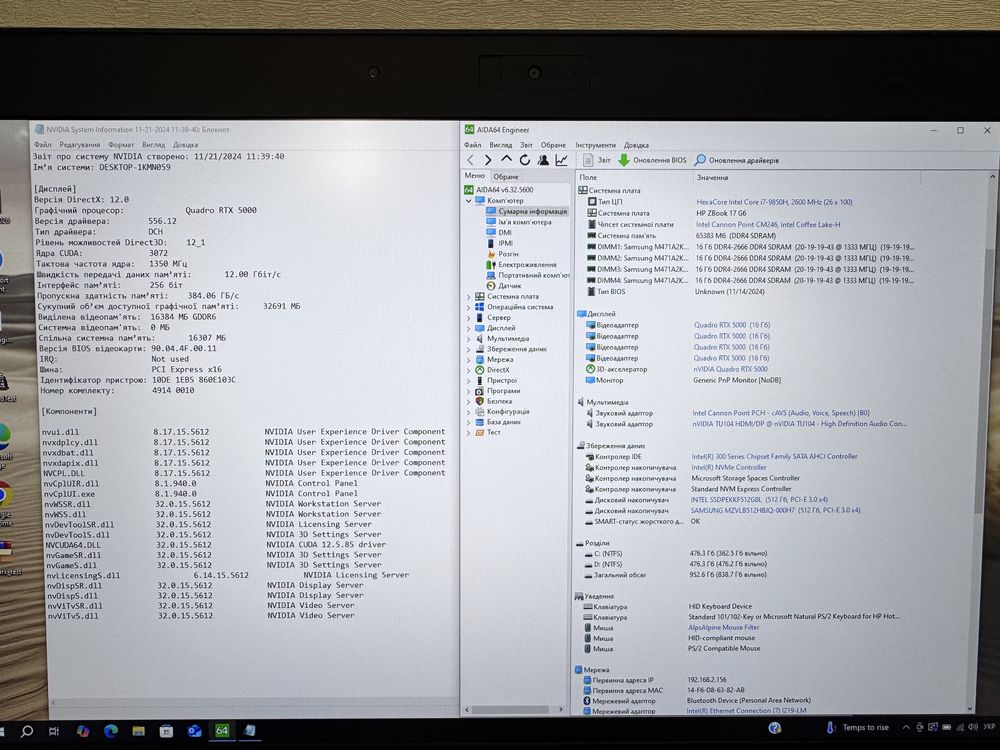Open Task View on the taskbar

click(54, 731)
